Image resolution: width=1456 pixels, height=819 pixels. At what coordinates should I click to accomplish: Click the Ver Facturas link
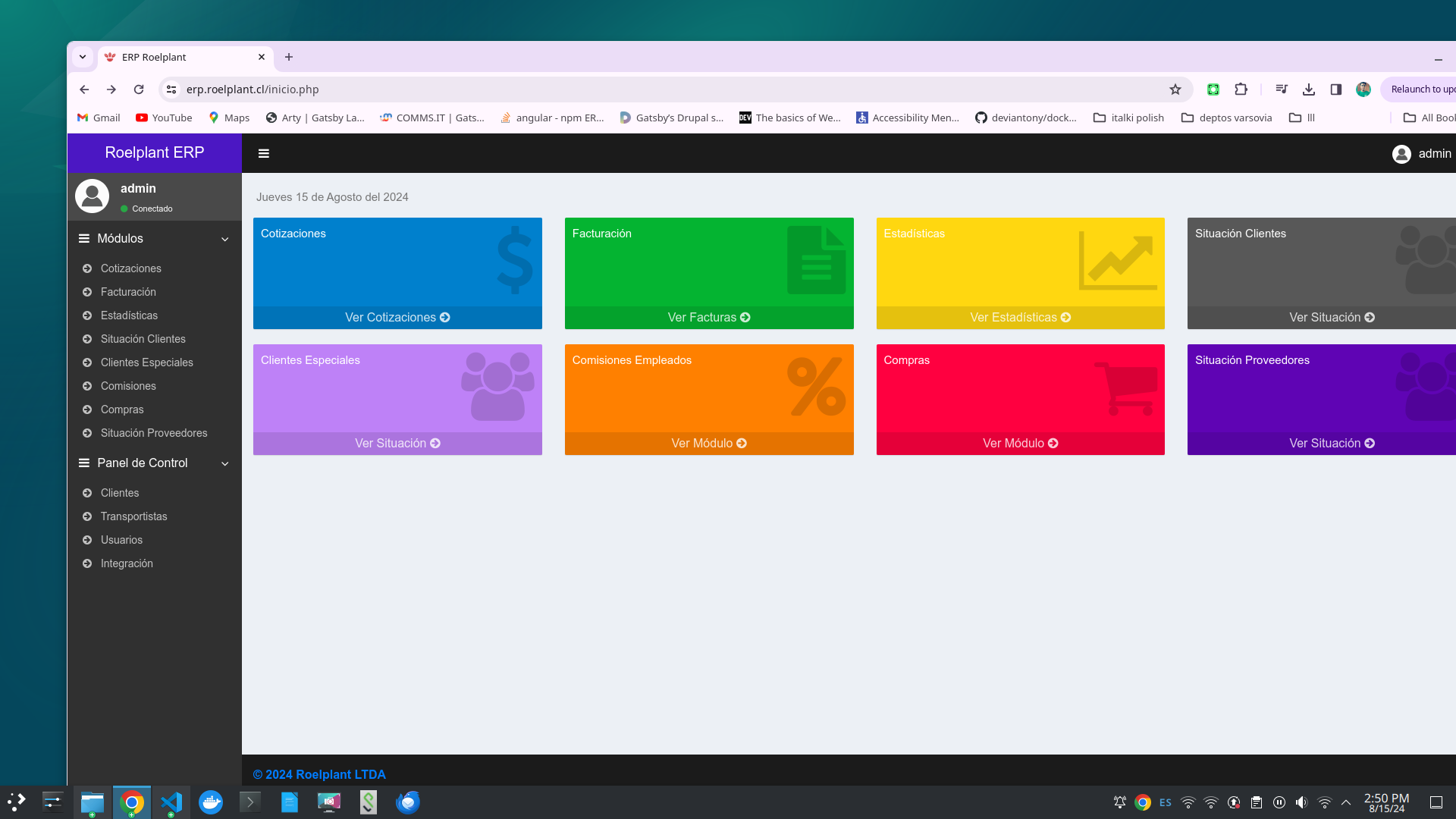[708, 318]
